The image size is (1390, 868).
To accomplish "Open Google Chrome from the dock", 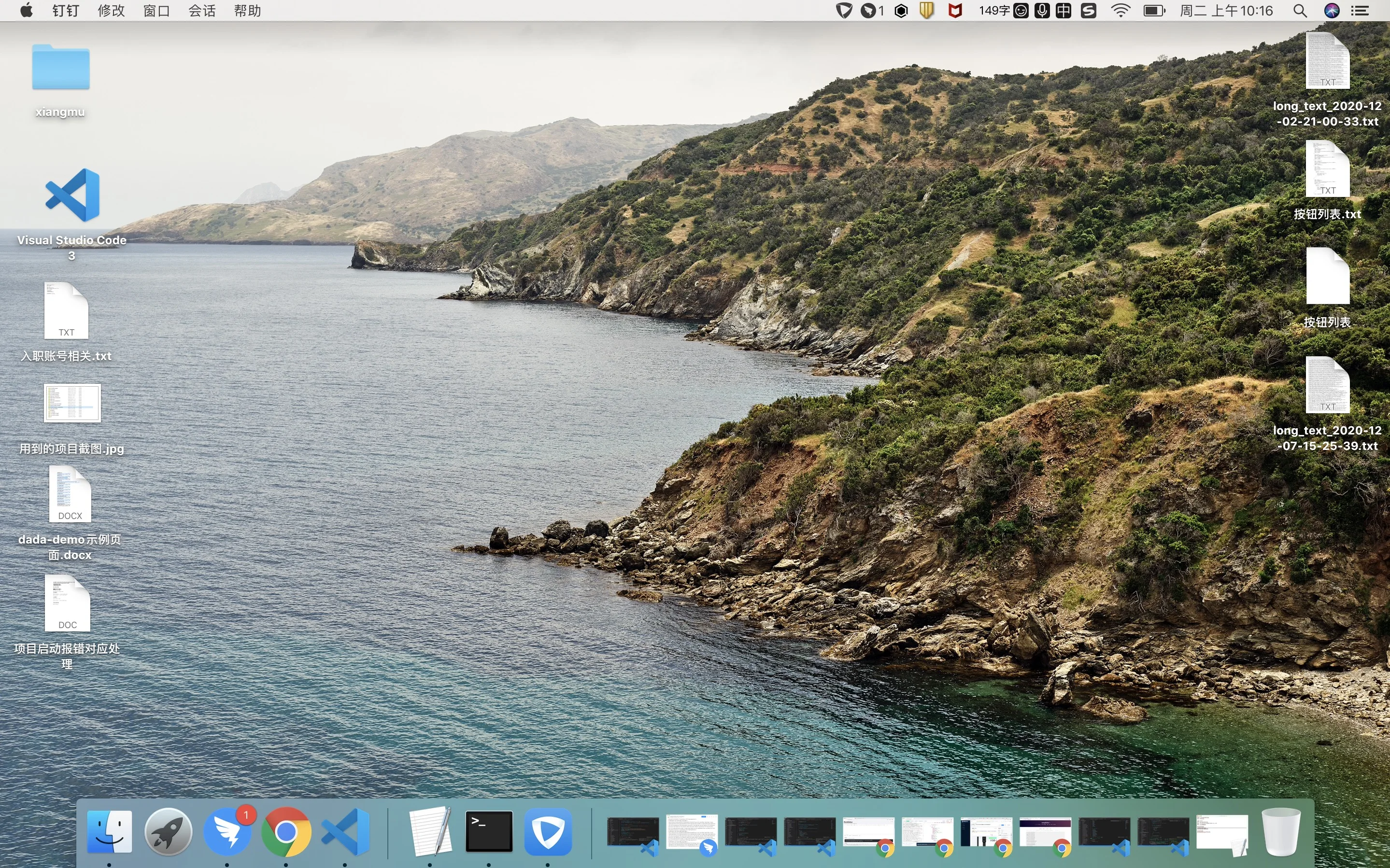I will 286,831.
